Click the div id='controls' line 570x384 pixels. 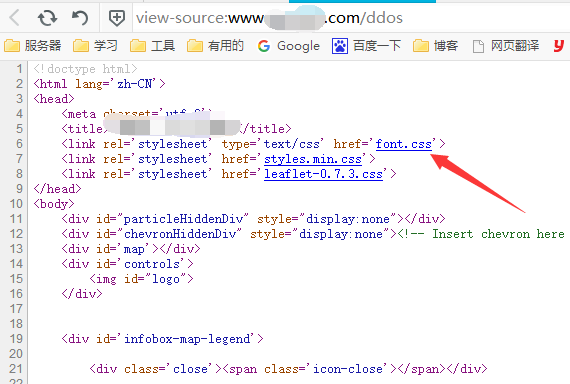point(128,264)
